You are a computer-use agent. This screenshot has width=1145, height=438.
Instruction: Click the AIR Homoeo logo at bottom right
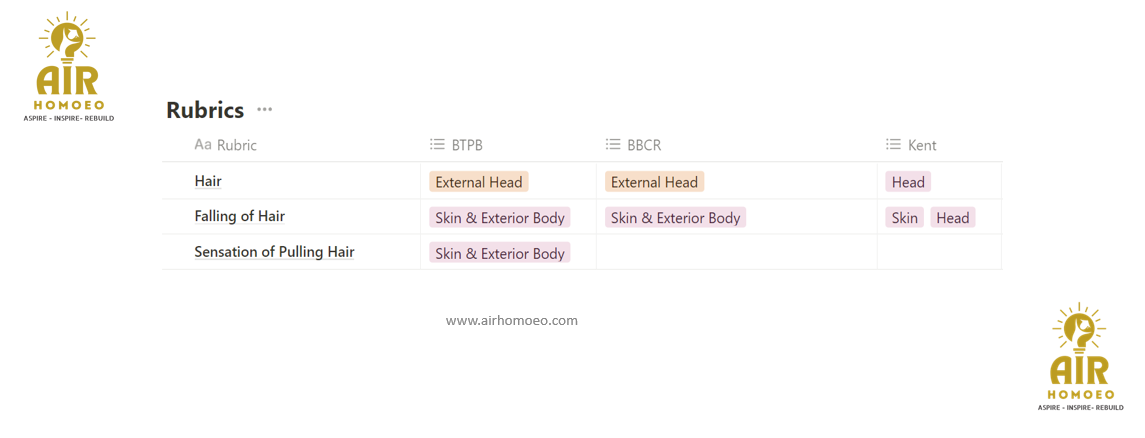1079,357
